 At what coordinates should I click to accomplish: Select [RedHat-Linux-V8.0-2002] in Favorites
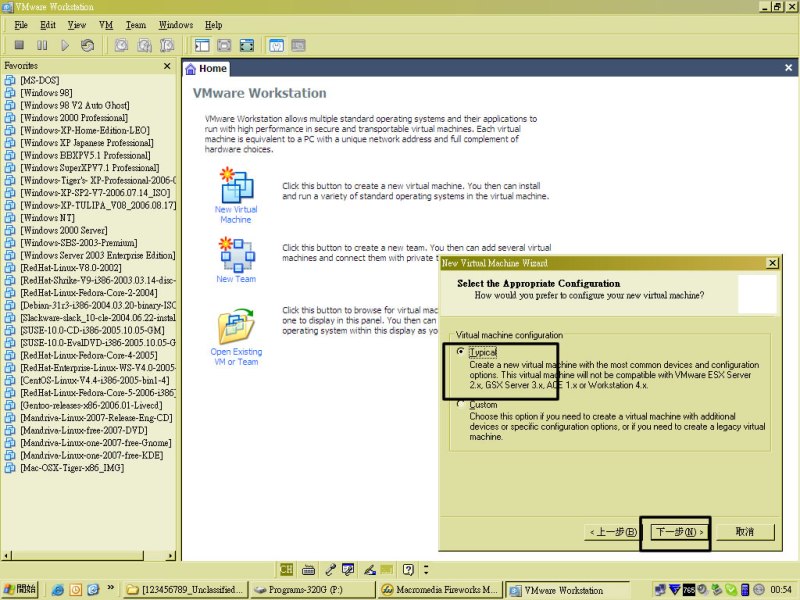click(x=71, y=268)
